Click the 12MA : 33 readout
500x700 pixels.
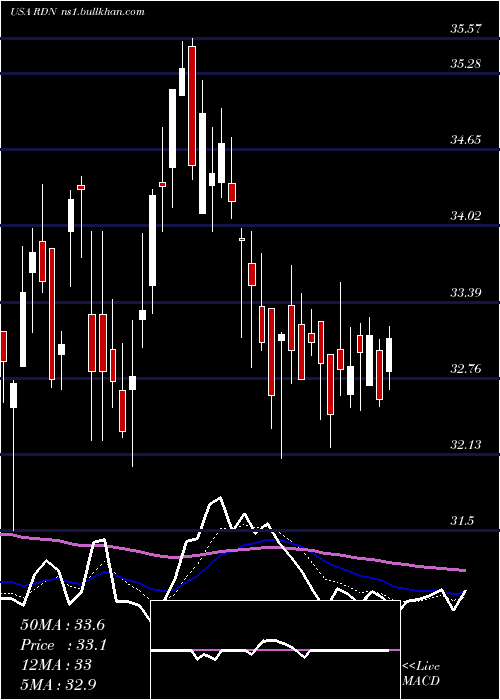tap(56, 665)
